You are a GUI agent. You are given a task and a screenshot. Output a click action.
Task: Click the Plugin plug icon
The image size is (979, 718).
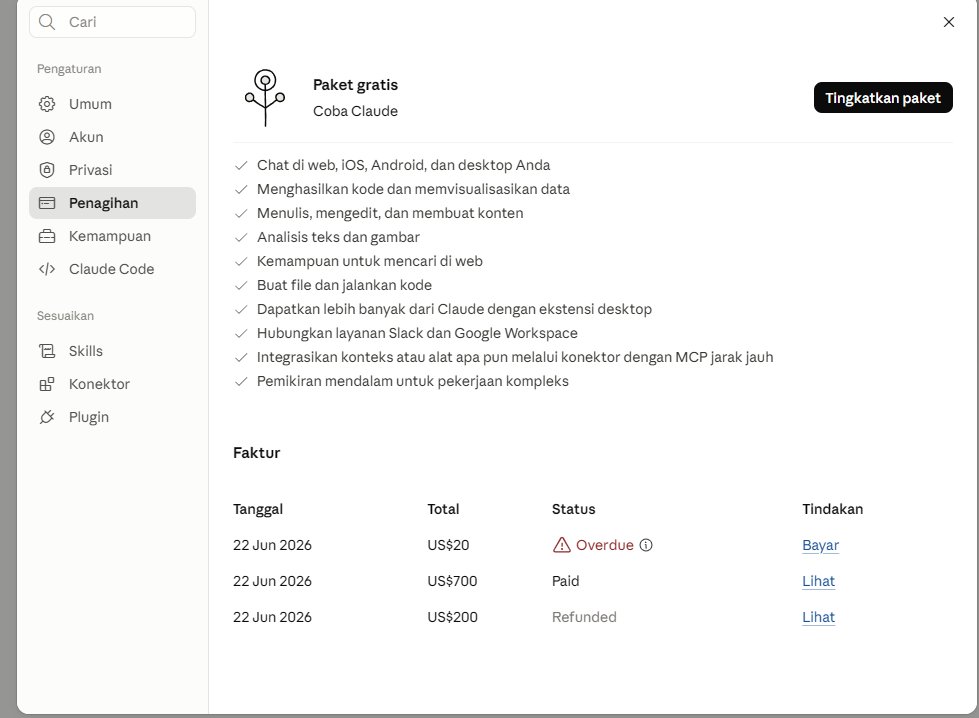pyautogui.click(x=47, y=417)
